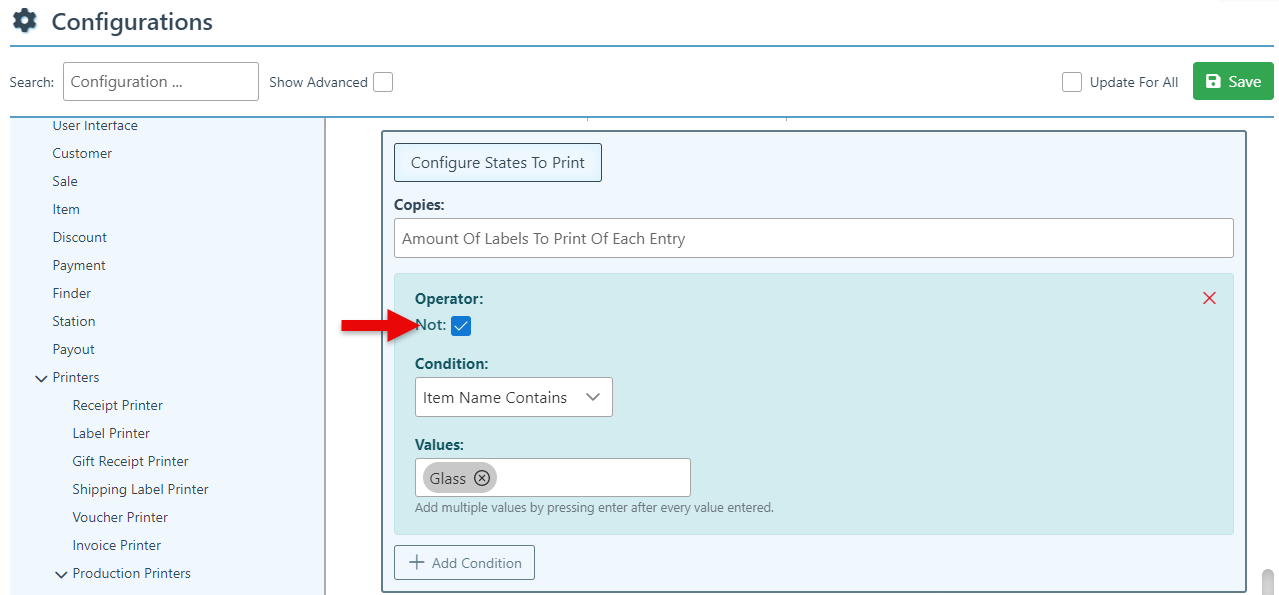The image size is (1279, 595).
Task: Uncheck the Not operator checkbox
Action: point(461,326)
